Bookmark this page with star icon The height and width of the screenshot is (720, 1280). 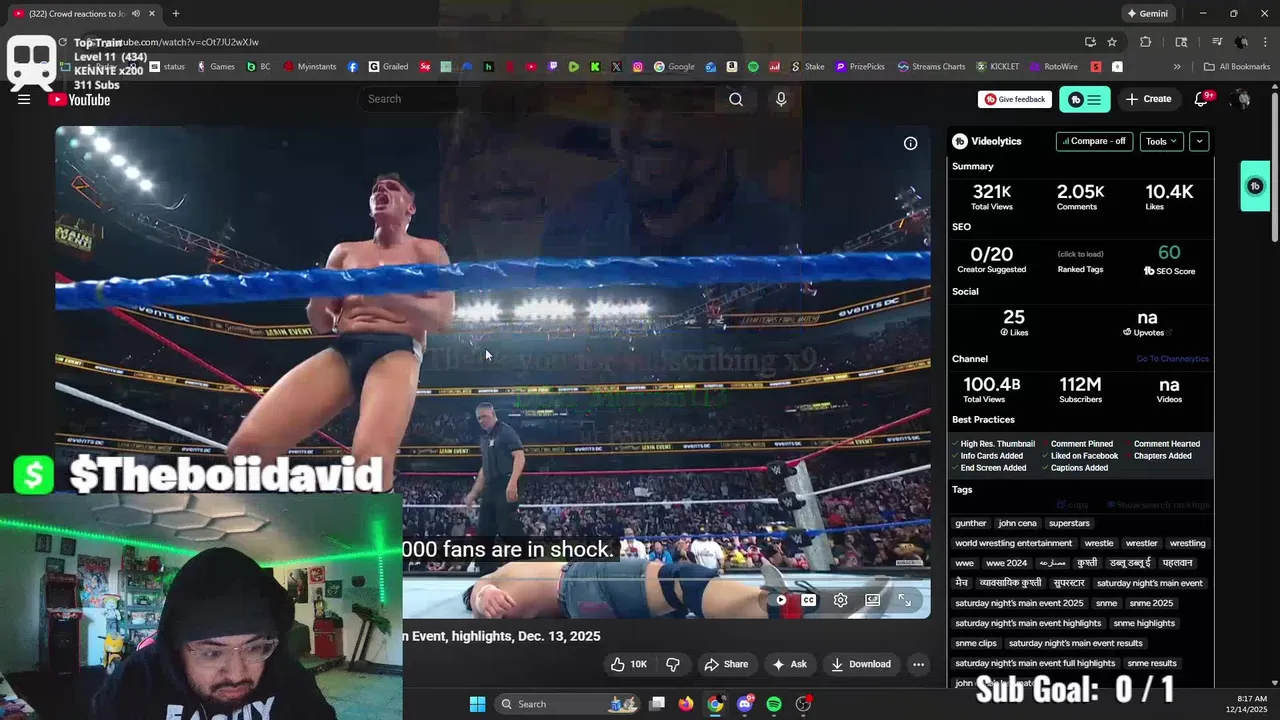1112,42
